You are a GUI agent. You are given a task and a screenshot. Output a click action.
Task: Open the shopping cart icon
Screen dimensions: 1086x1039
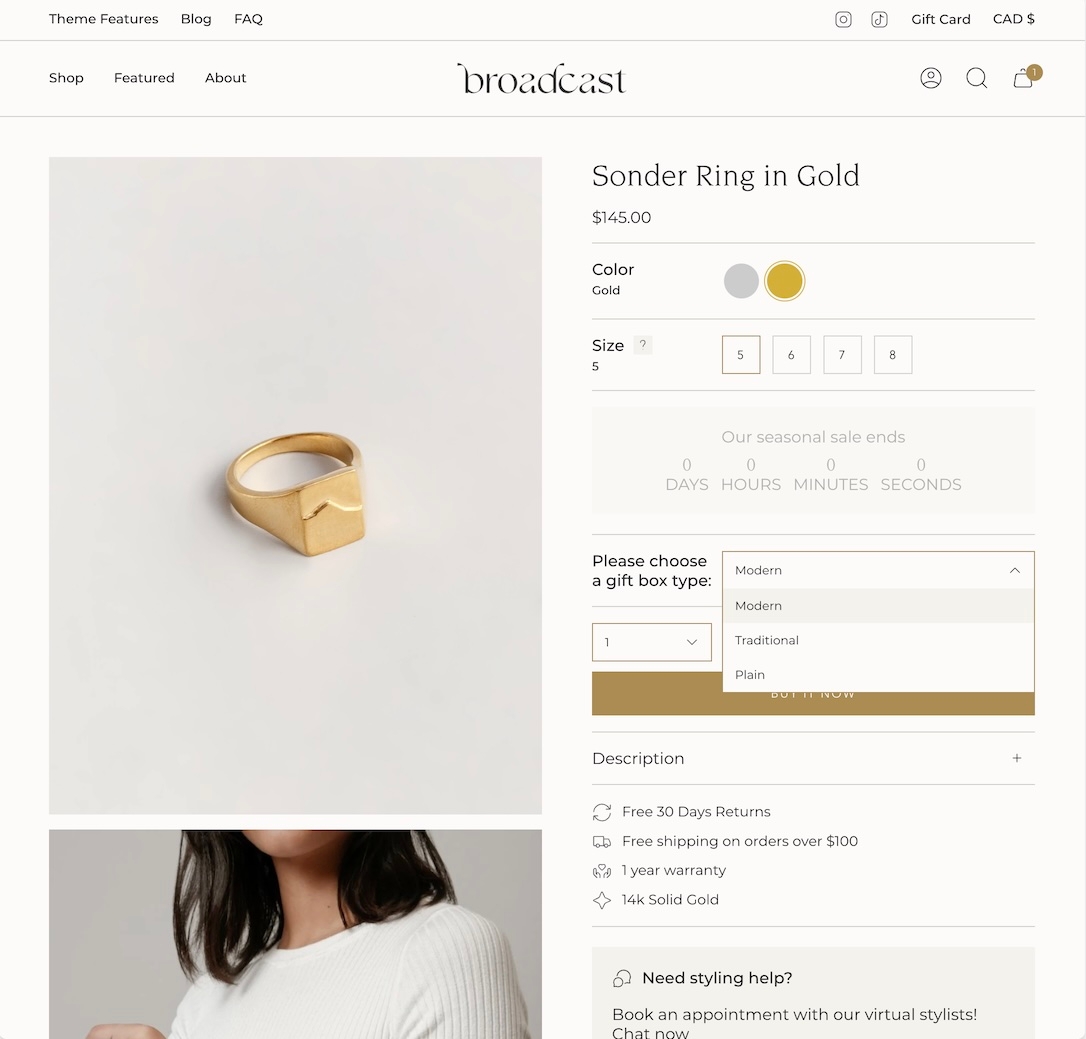tap(1023, 78)
